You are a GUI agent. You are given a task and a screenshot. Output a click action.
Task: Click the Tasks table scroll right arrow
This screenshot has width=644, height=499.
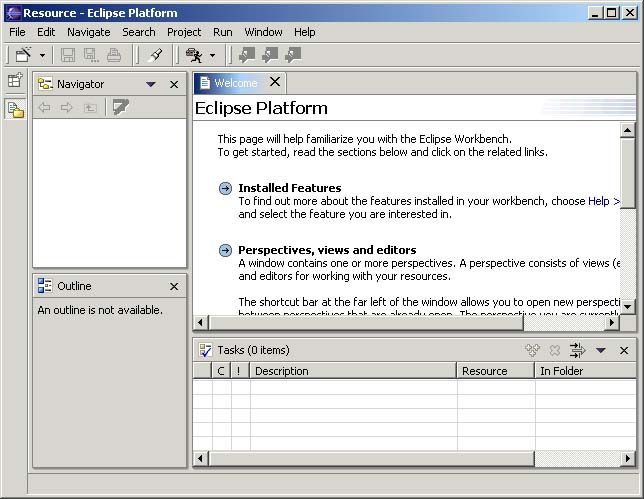pyautogui.click(x=627, y=458)
